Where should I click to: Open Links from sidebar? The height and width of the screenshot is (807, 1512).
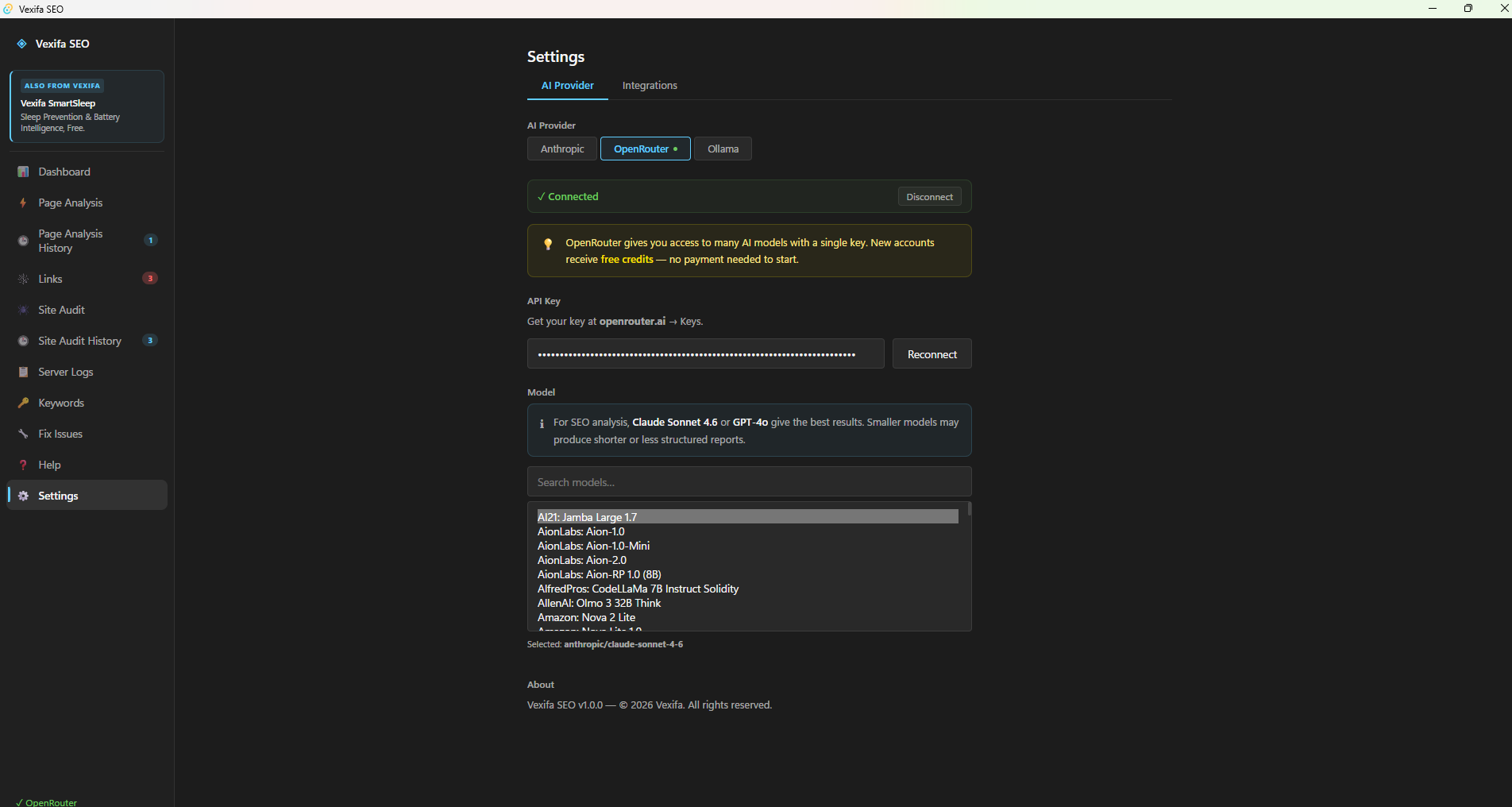click(87, 279)
